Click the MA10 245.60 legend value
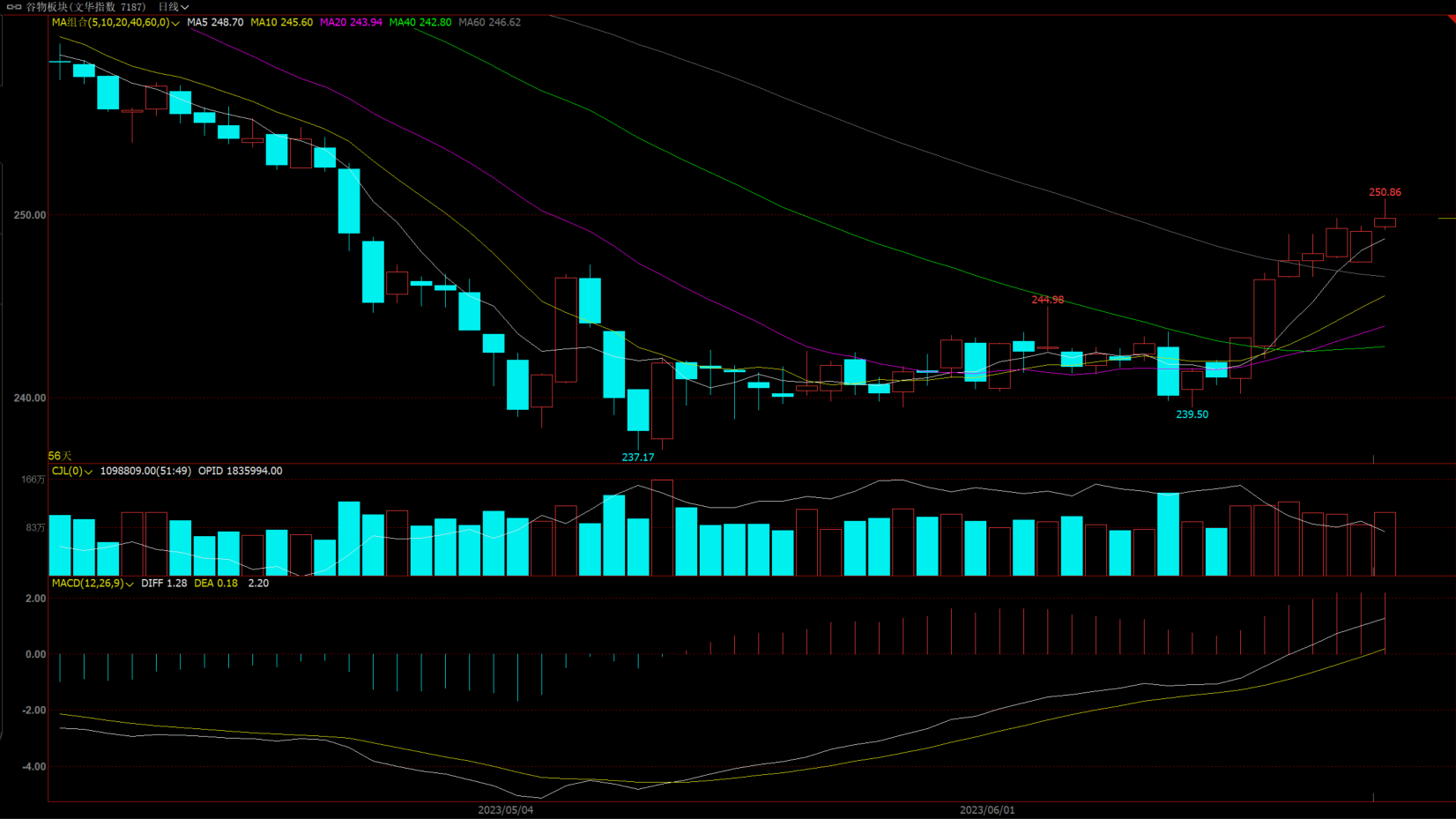Viewport: 1456px width, 819px height. 281,22
